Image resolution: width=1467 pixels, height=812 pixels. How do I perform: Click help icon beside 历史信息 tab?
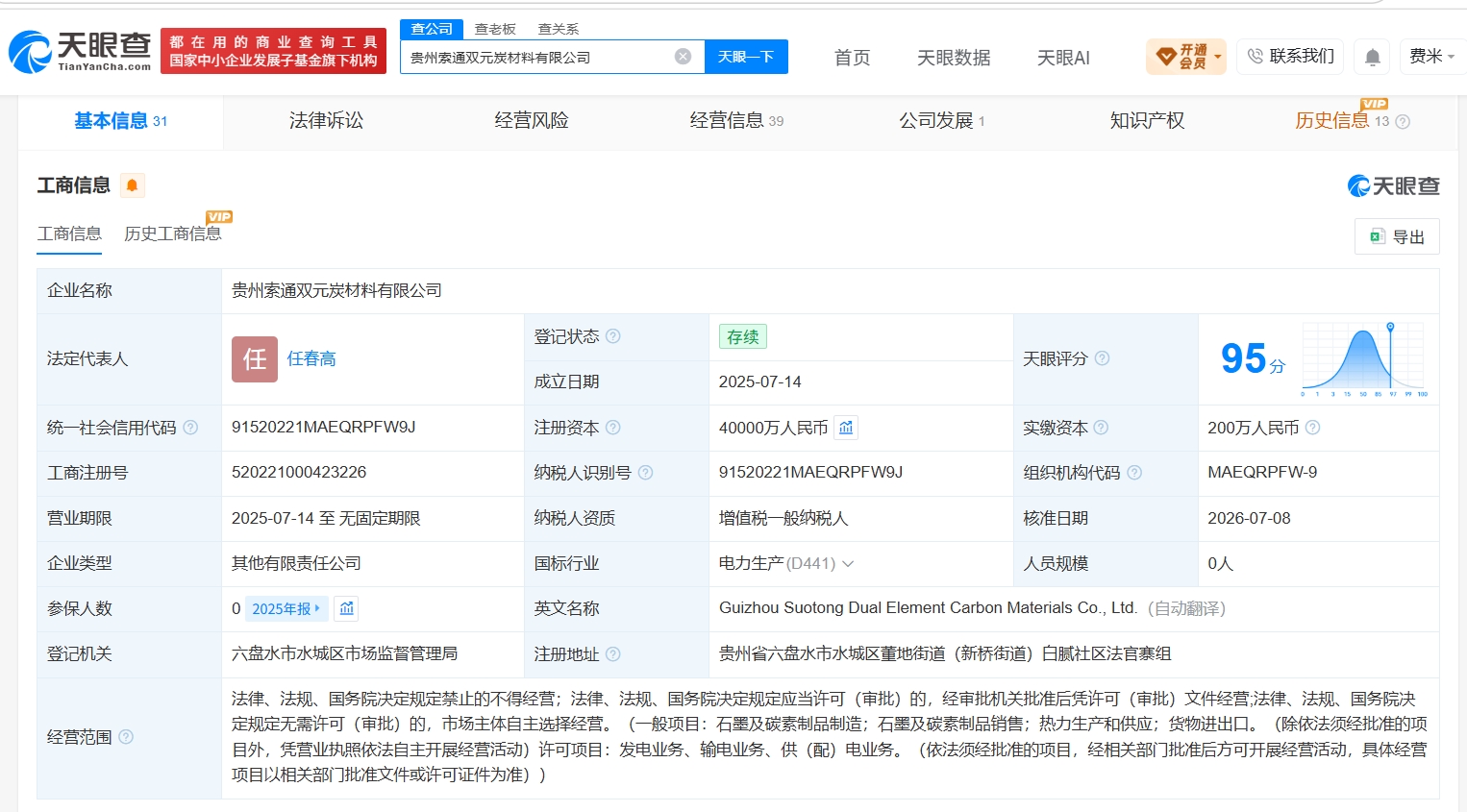pos(1403,122)
